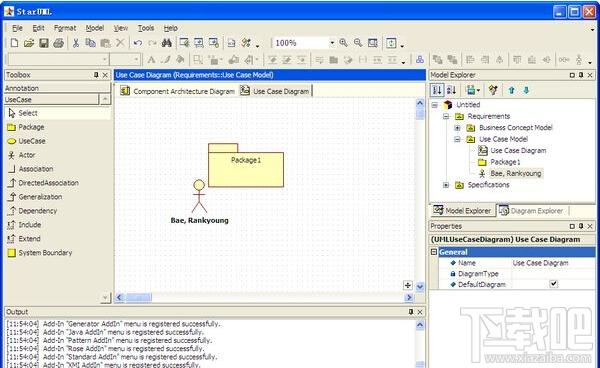Screen dimensions: 600x368
Task: Click the Zoom In magnifier icon
Action: [x=343, y=43]
